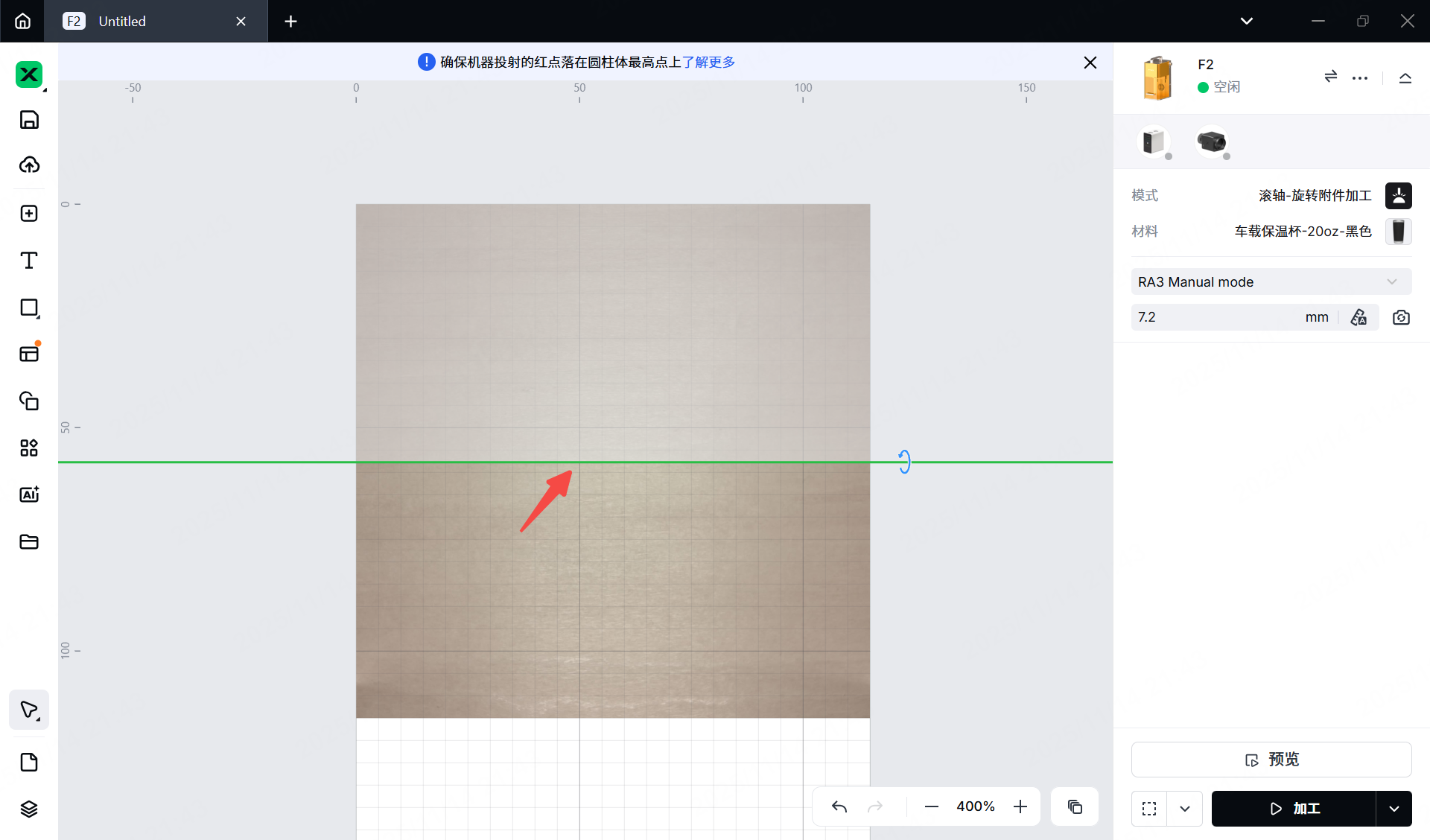1430x840 pixels.
Task: Click the camera capture icon
Action: pos(1401,317)
